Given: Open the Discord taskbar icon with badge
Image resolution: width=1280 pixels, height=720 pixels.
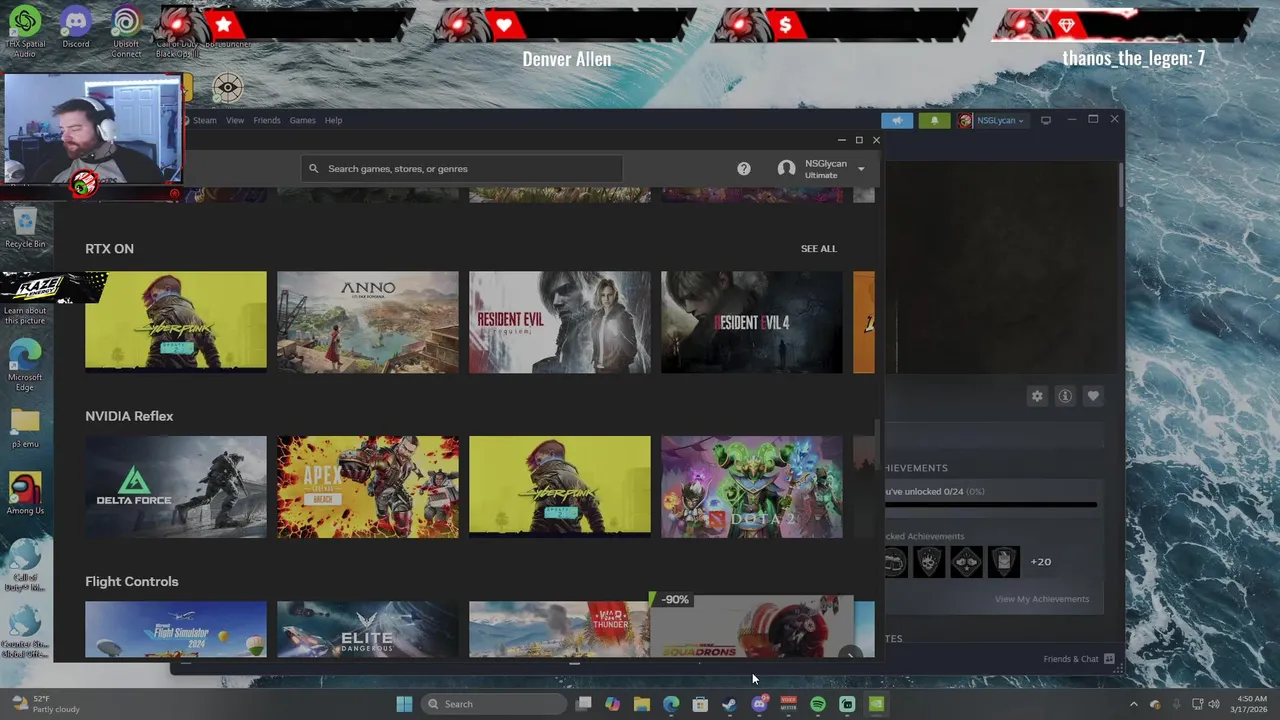Looking at the screenshot, I should tap(759, 704).
